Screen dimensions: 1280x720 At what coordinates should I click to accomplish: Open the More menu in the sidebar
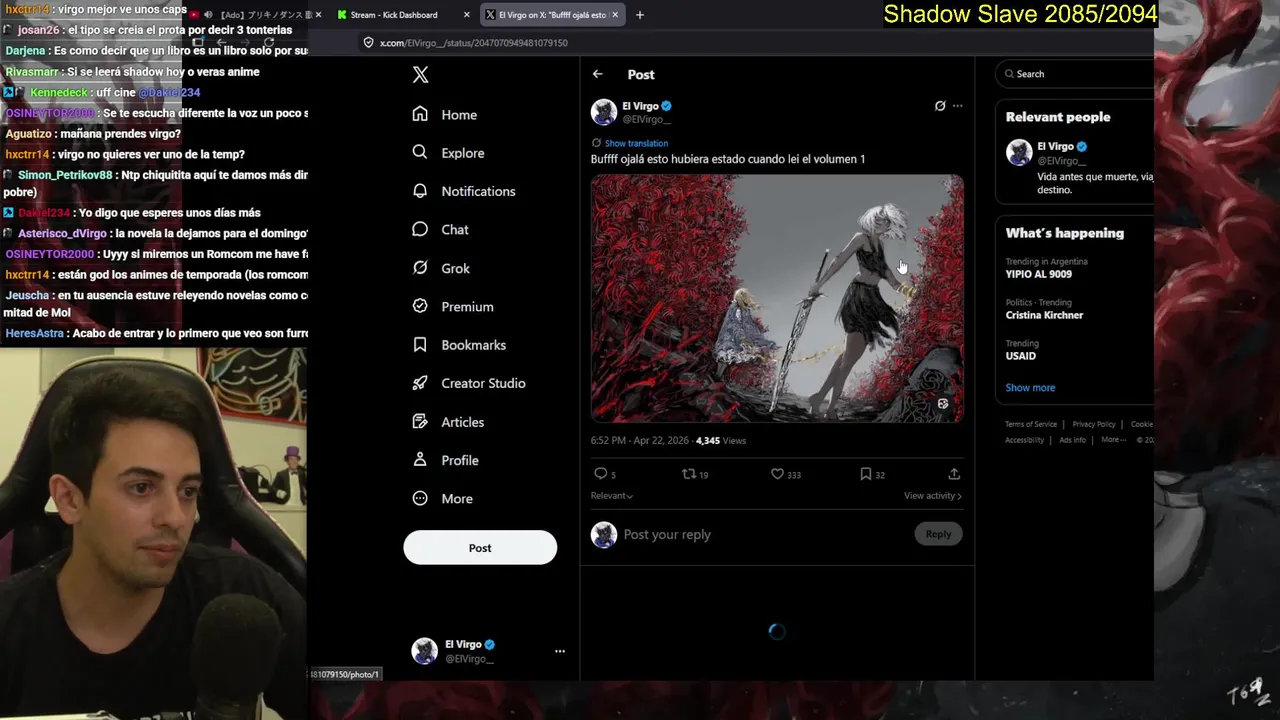coord(442,499)
